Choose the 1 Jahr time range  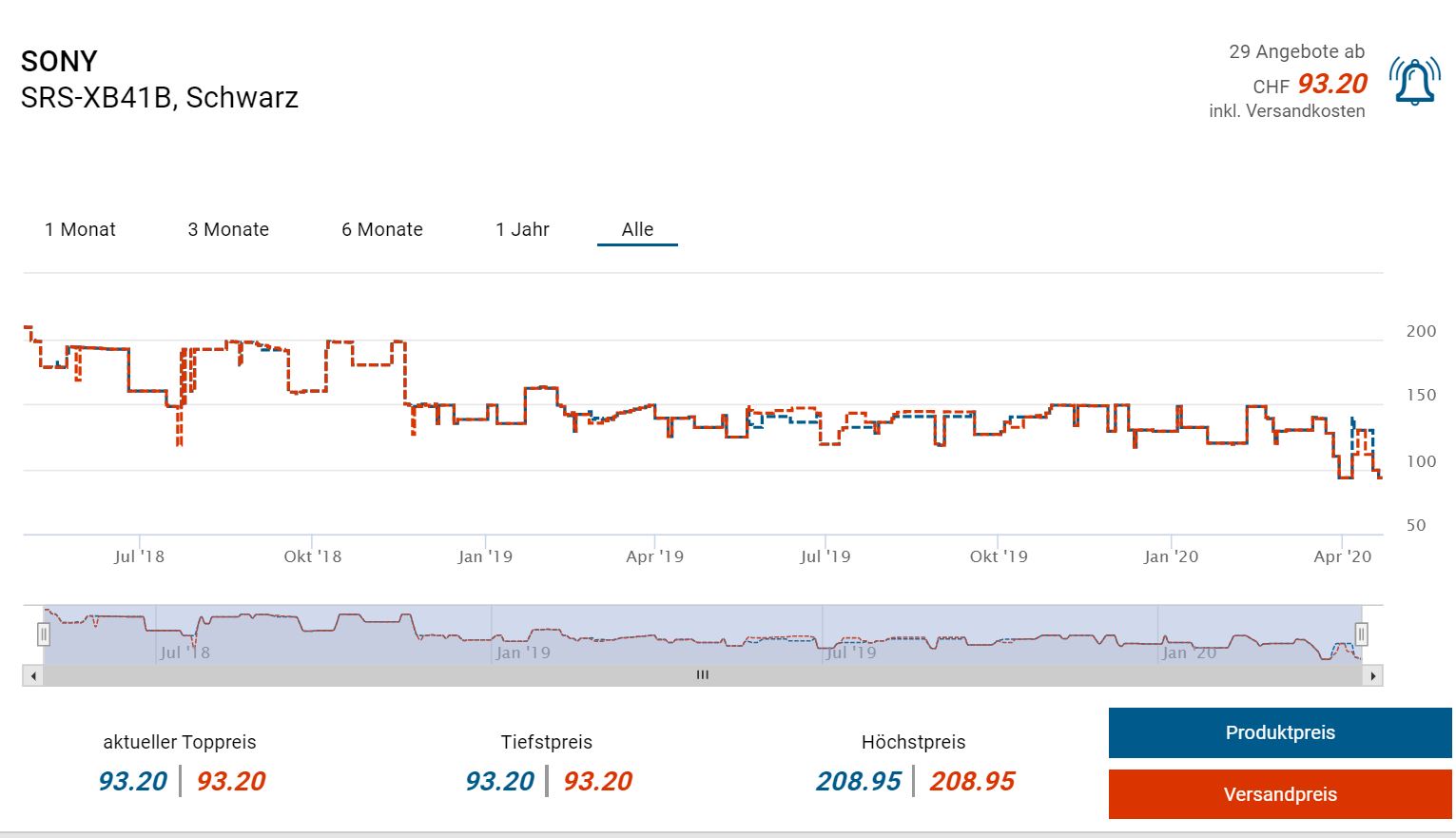tap(522, 229)
